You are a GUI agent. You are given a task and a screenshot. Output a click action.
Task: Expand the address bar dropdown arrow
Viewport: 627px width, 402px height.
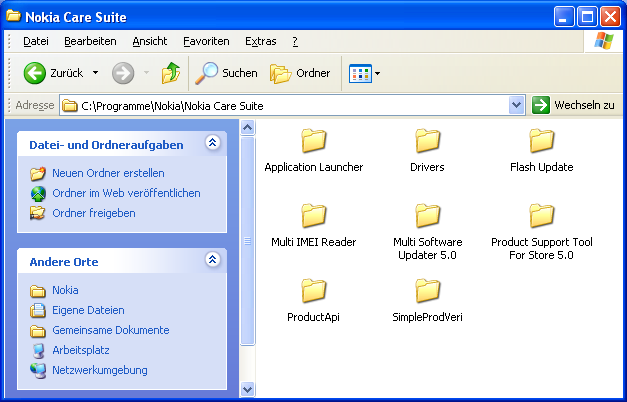(x=516, y=105)
